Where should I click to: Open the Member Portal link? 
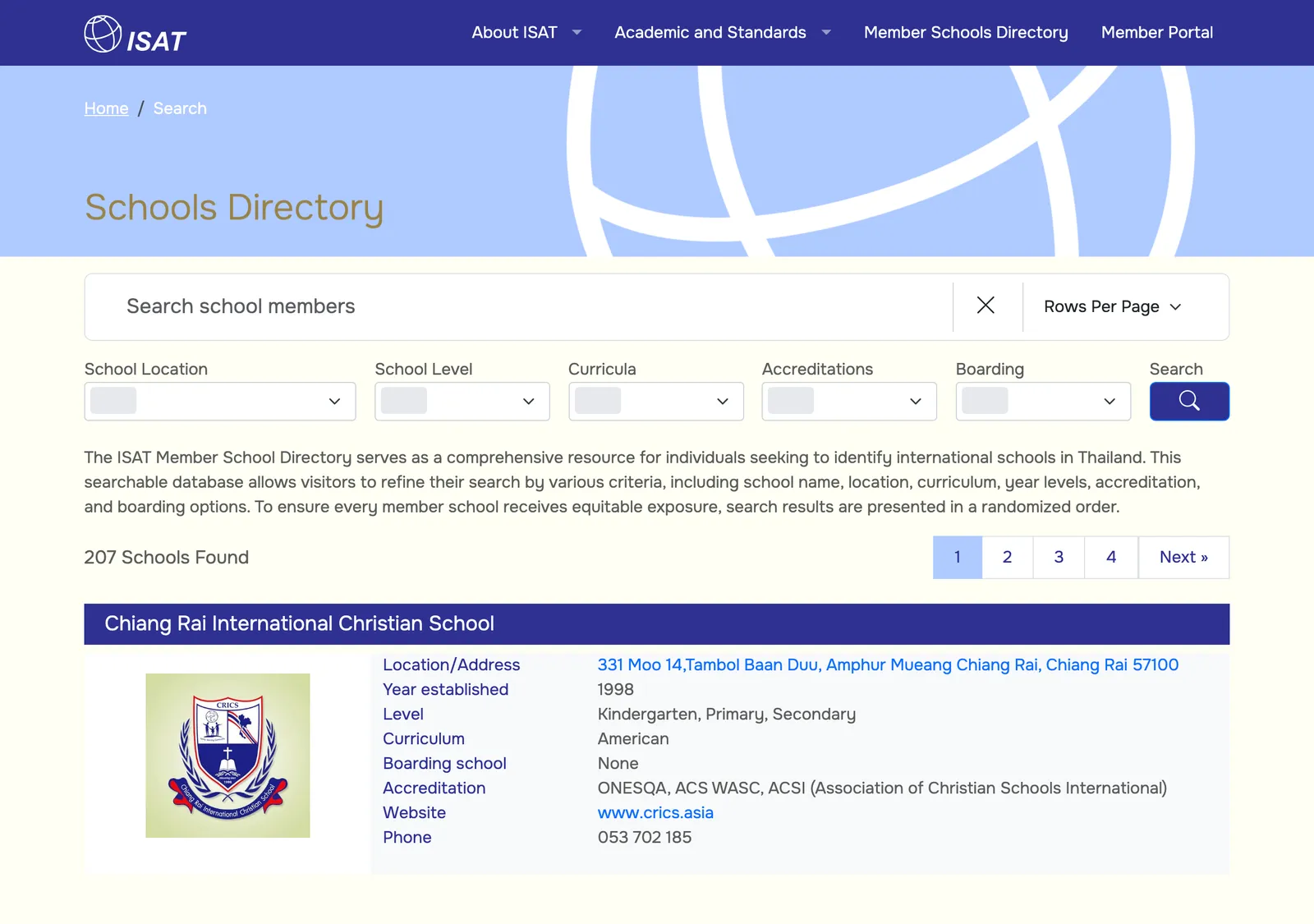click(x=1157, y=33)
